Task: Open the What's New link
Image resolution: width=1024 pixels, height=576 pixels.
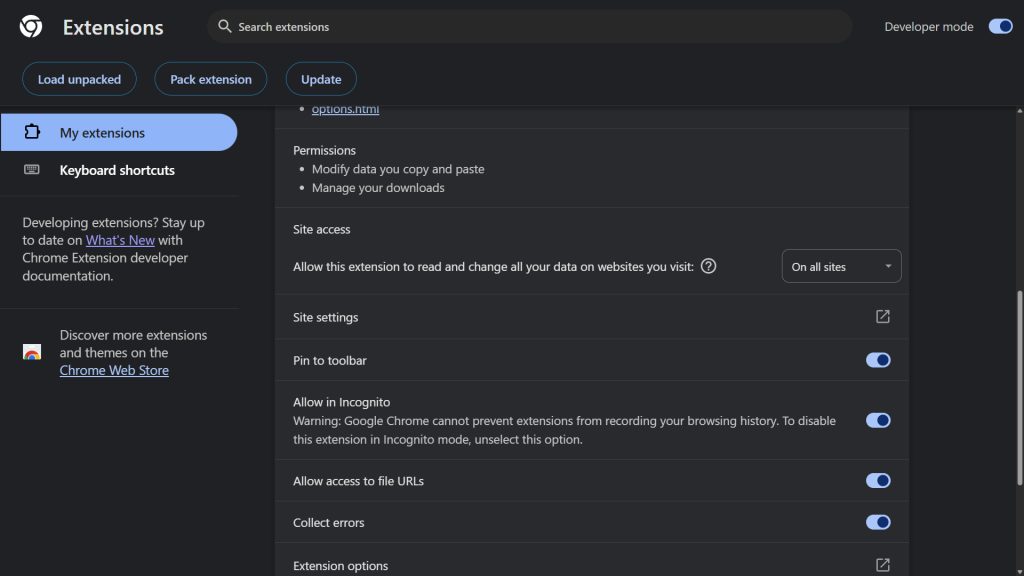Action: coord(120,240)
